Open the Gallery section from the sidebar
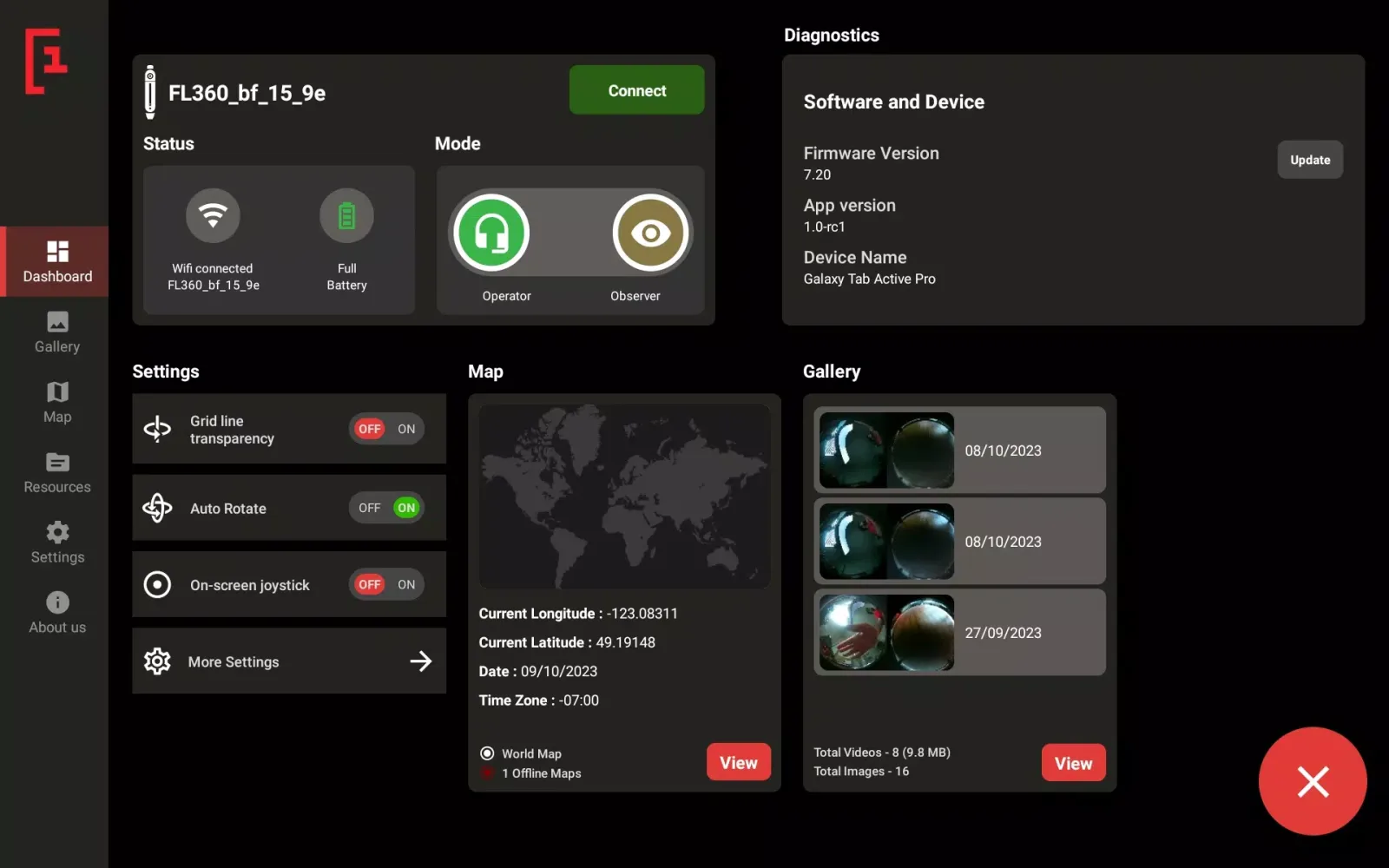The height and width of the screenshot is (868, 1389). click(x=56, y=331)
